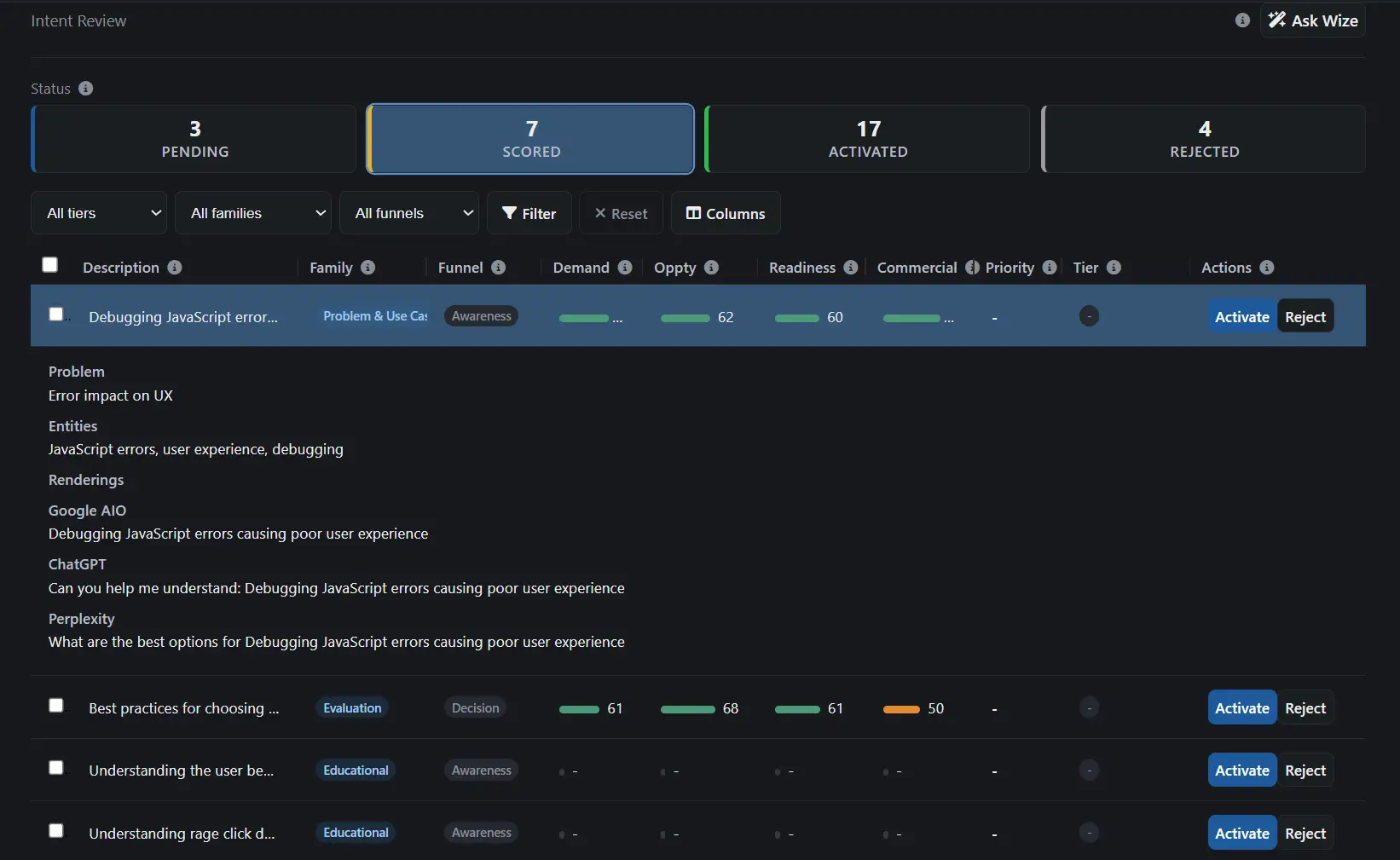Expand the Understanding the user be... row
The height and width of the screenshot is (860, 1400).
182,771
